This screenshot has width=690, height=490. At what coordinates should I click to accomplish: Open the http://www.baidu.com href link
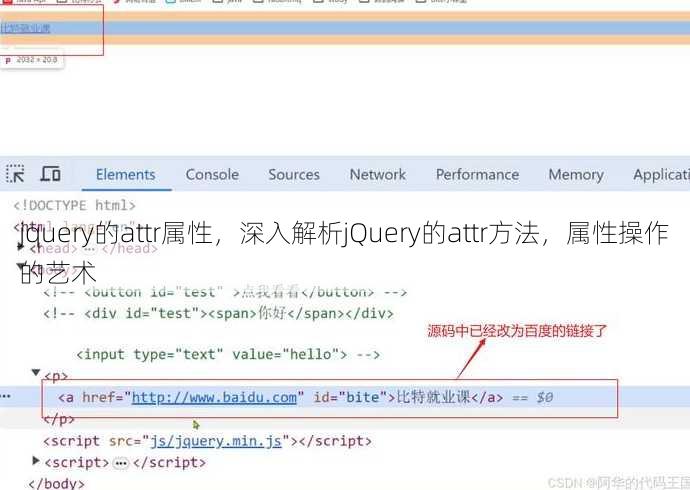coord(214,398)
